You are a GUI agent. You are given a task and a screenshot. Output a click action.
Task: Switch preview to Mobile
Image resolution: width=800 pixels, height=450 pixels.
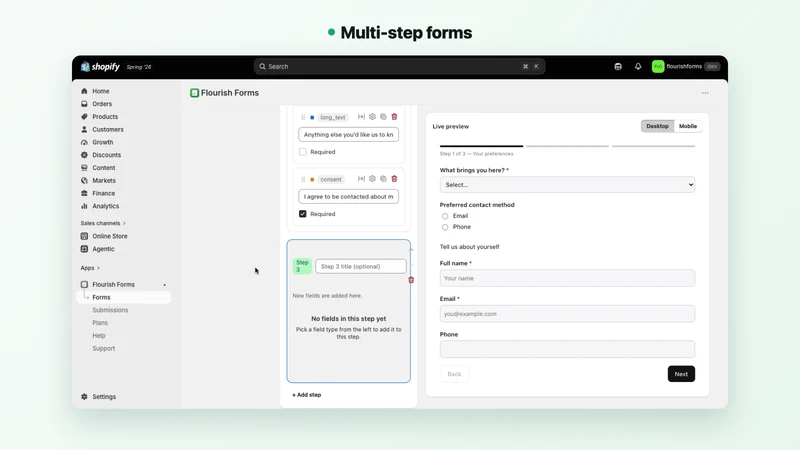(688, 126)
